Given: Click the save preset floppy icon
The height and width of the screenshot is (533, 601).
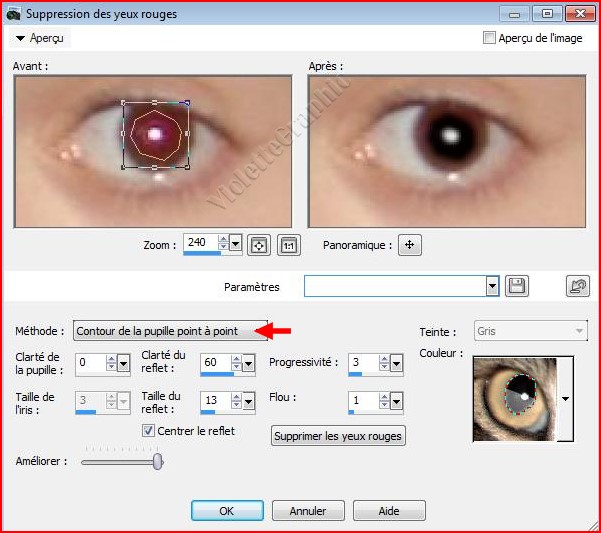Looking at the screenshot, I should coord(517,286).
